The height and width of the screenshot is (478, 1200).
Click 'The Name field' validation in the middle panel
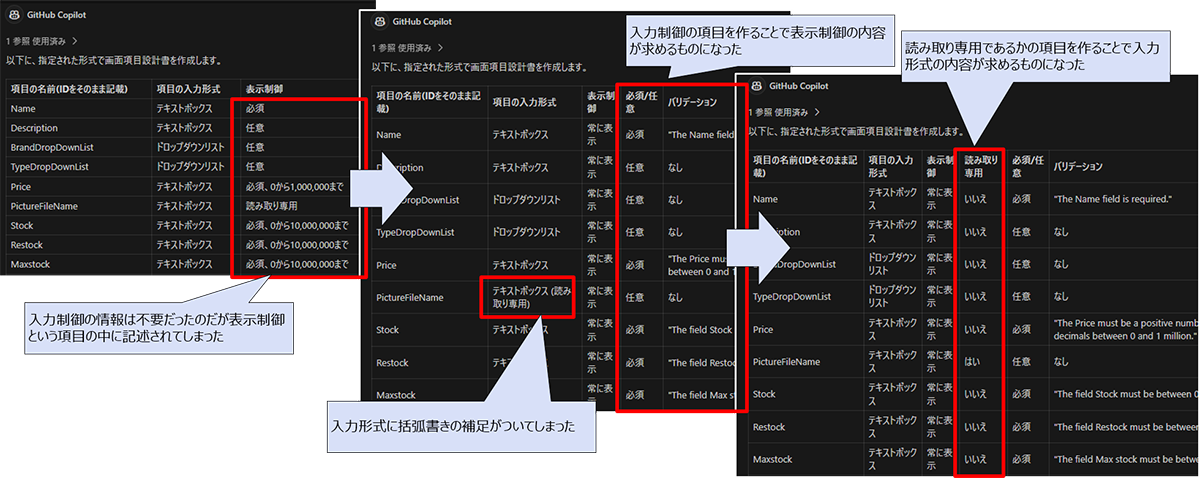click(x=702, y=134)
